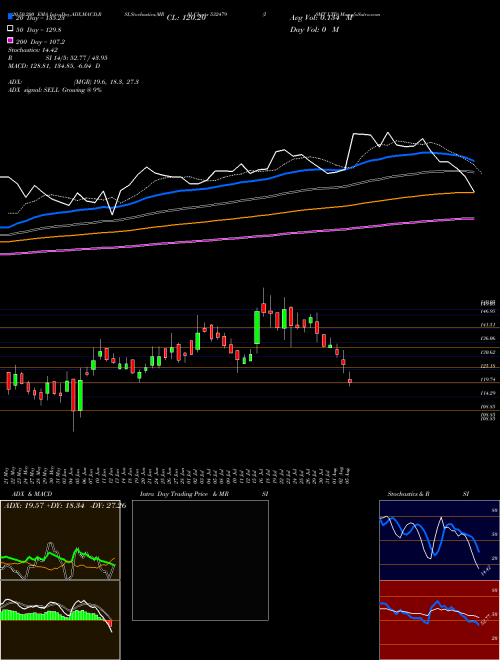Click the white 50 Day EMA legend swatch
The width and height of the screenshot is (500, 660).
coord(10,29)
